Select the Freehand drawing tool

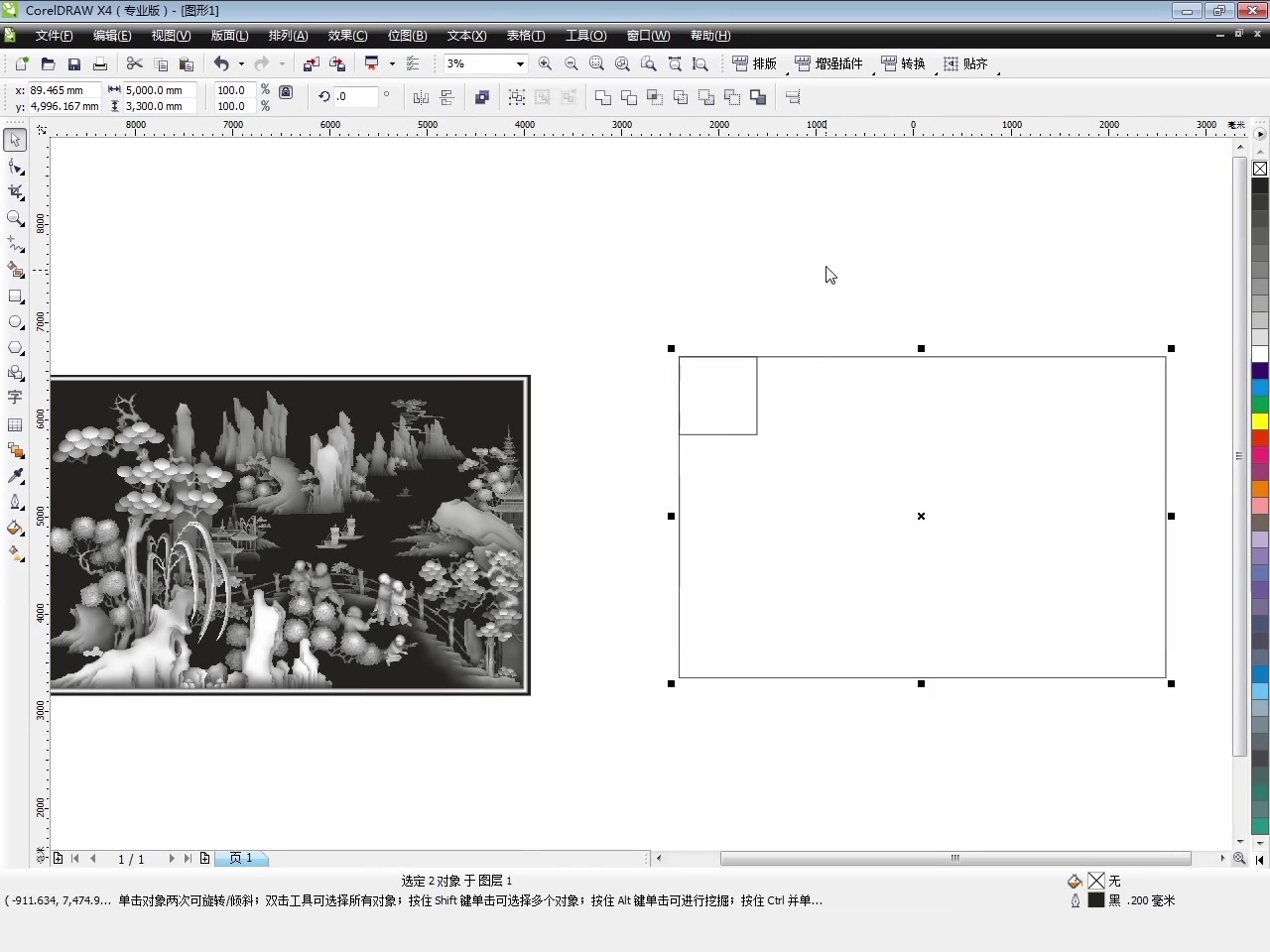tap(15, 244)
